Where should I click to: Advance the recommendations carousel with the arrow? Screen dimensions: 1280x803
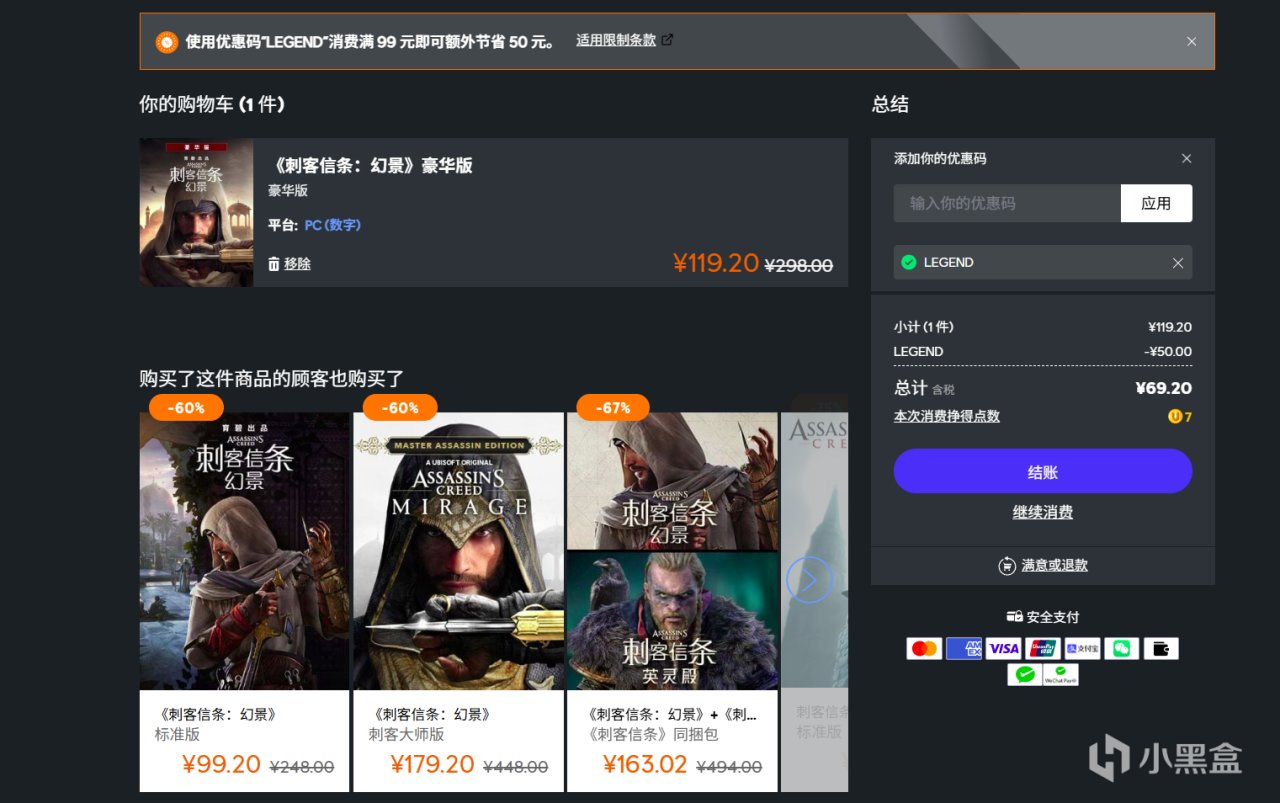[809, 579]
